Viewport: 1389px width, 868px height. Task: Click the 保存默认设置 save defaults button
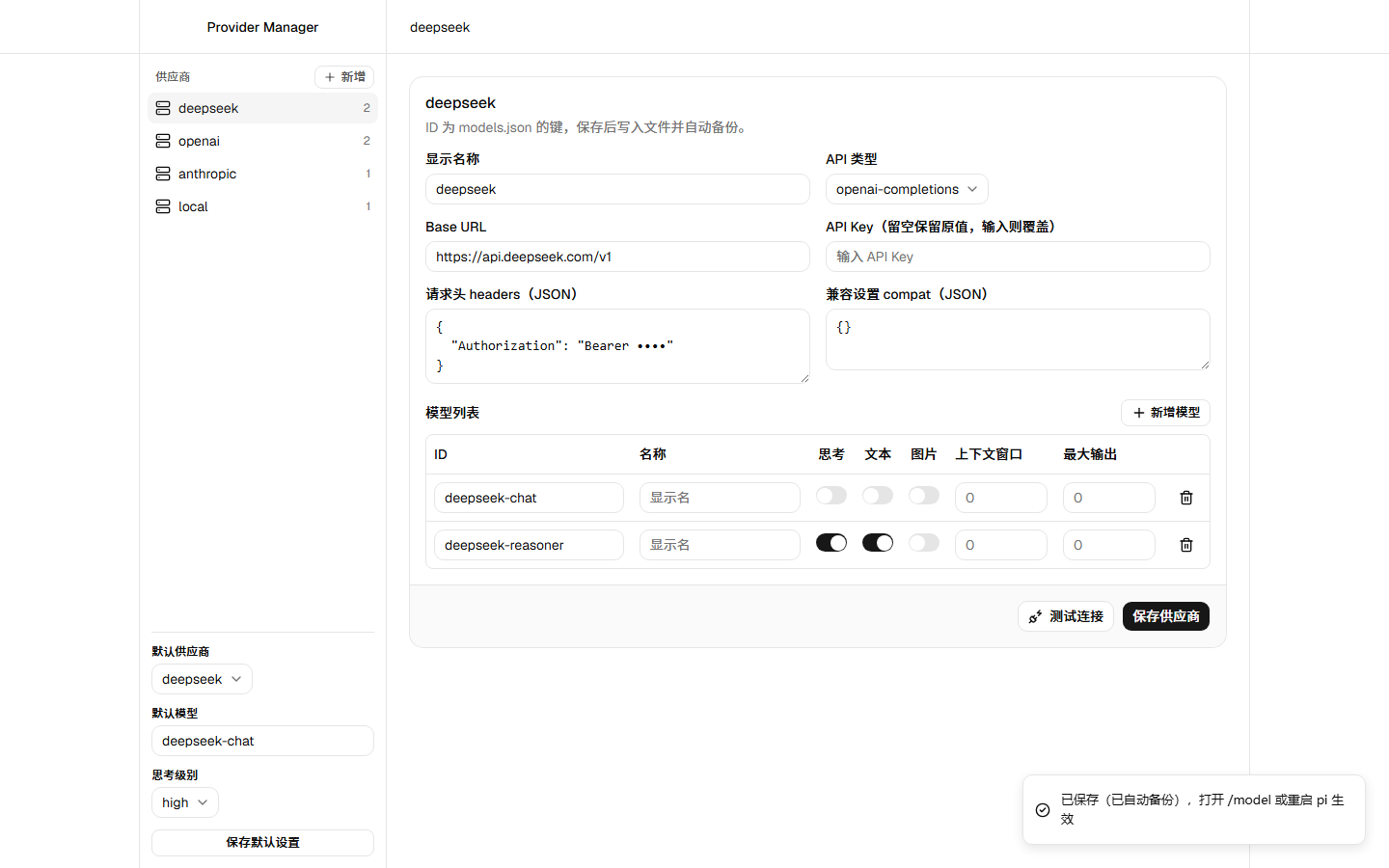pos(262,843)
